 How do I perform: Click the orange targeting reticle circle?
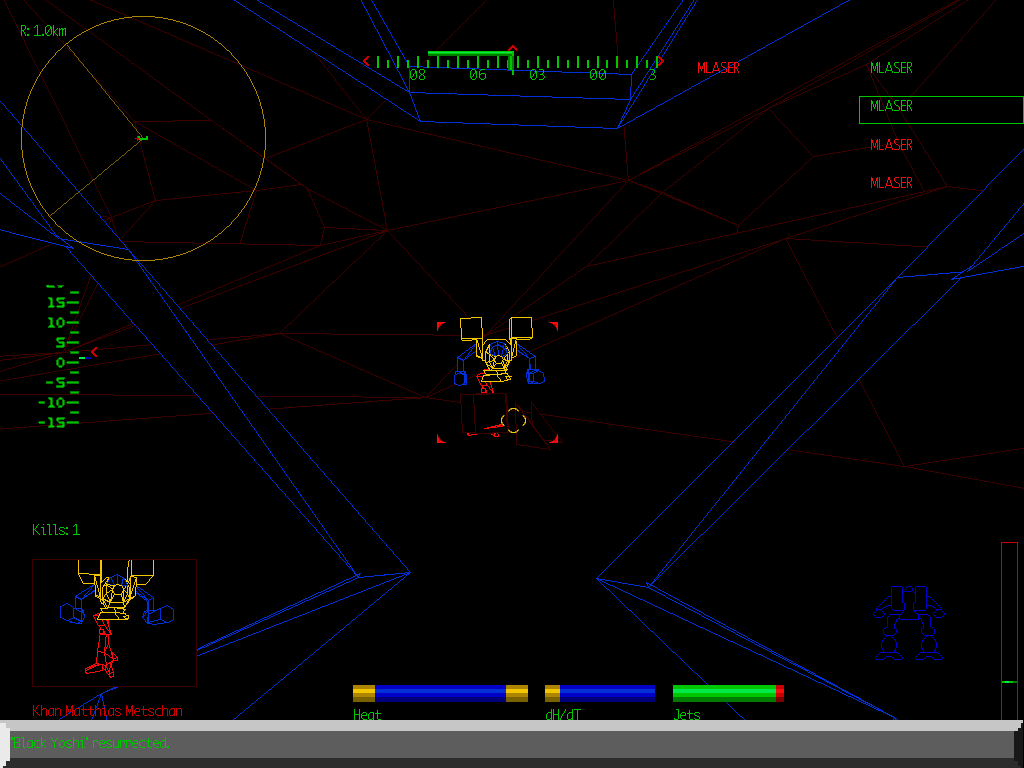(513, 420)
